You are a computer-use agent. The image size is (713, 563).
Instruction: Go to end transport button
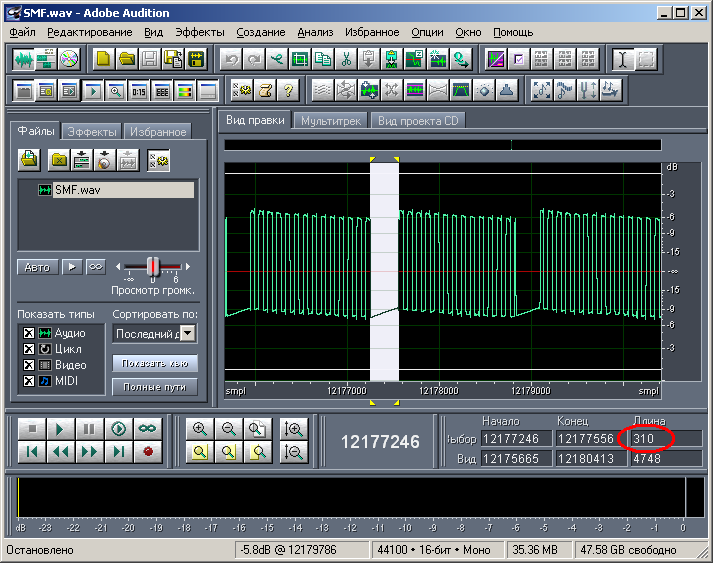118,452
